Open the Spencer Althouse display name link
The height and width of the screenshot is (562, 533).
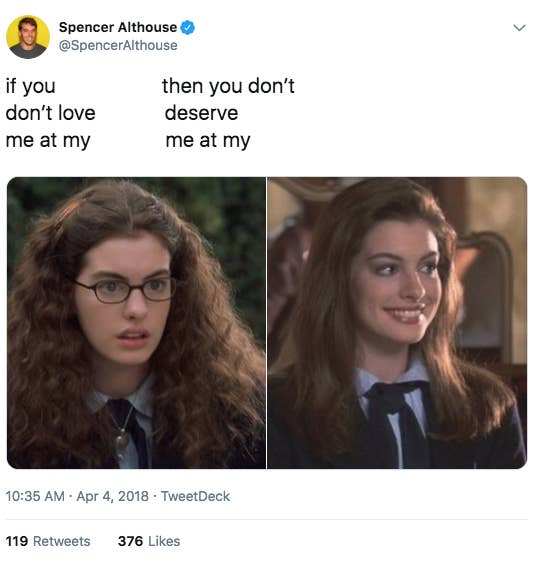click(118, 27)
